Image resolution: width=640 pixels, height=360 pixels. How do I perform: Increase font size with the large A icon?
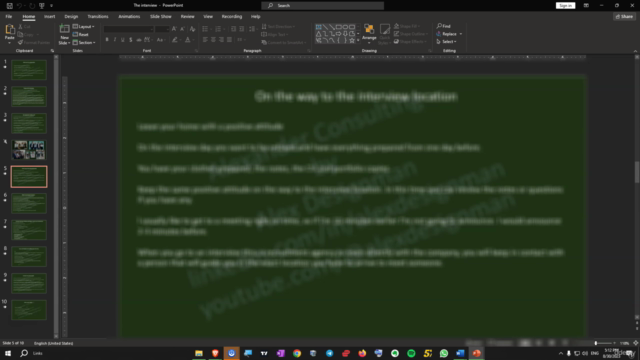(174, 29)
